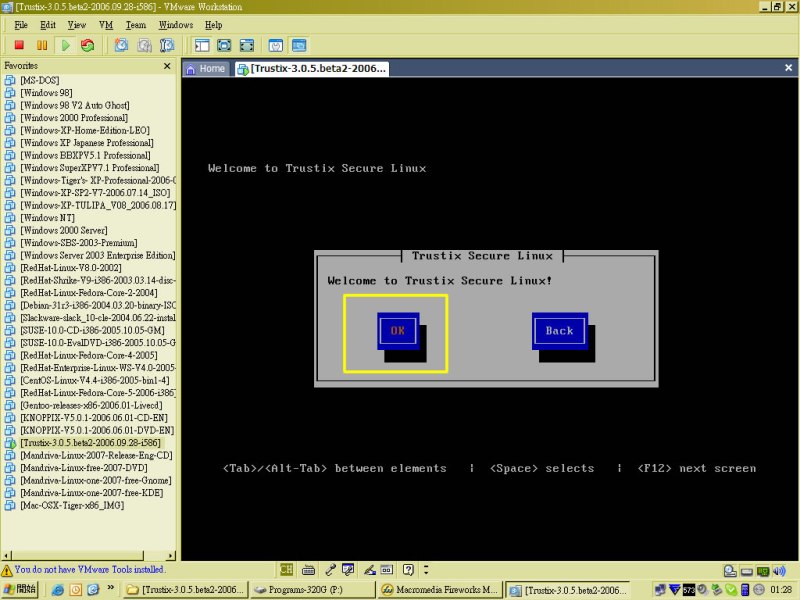Select [RedHat-Linux-Fedora-Core-2-2004] favorite

pyautogui.click(x=89, y=293)
